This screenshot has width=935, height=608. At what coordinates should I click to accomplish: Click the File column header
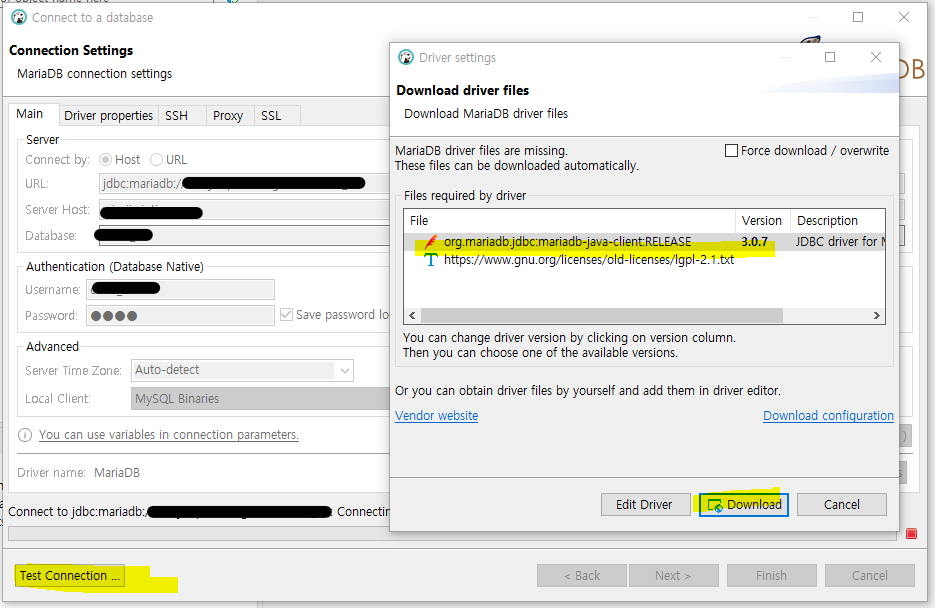coord(569,221)
